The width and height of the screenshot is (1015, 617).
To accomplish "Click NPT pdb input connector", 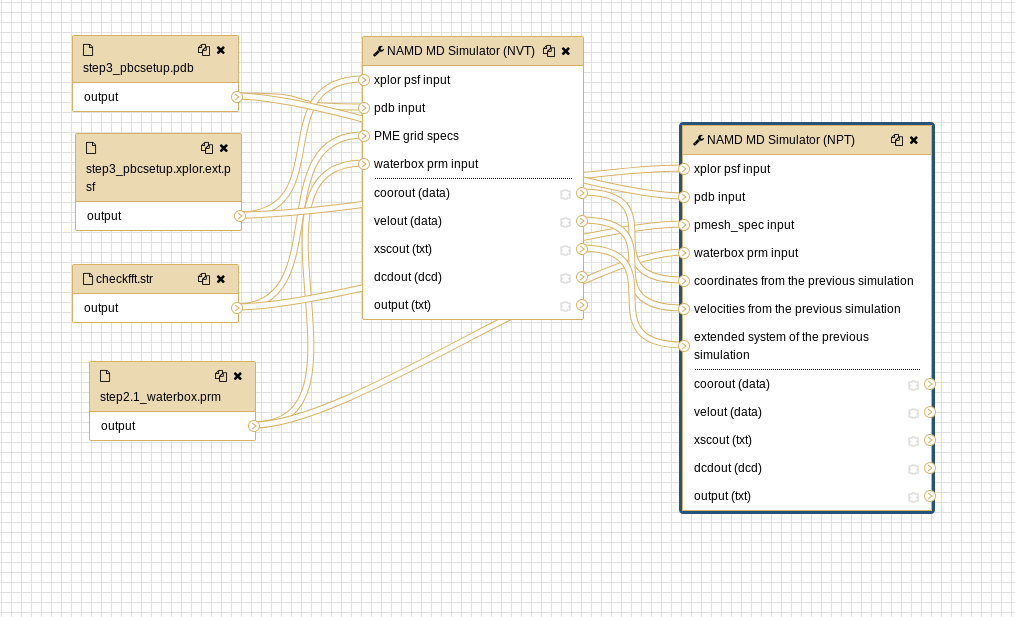I will (684, 197).
